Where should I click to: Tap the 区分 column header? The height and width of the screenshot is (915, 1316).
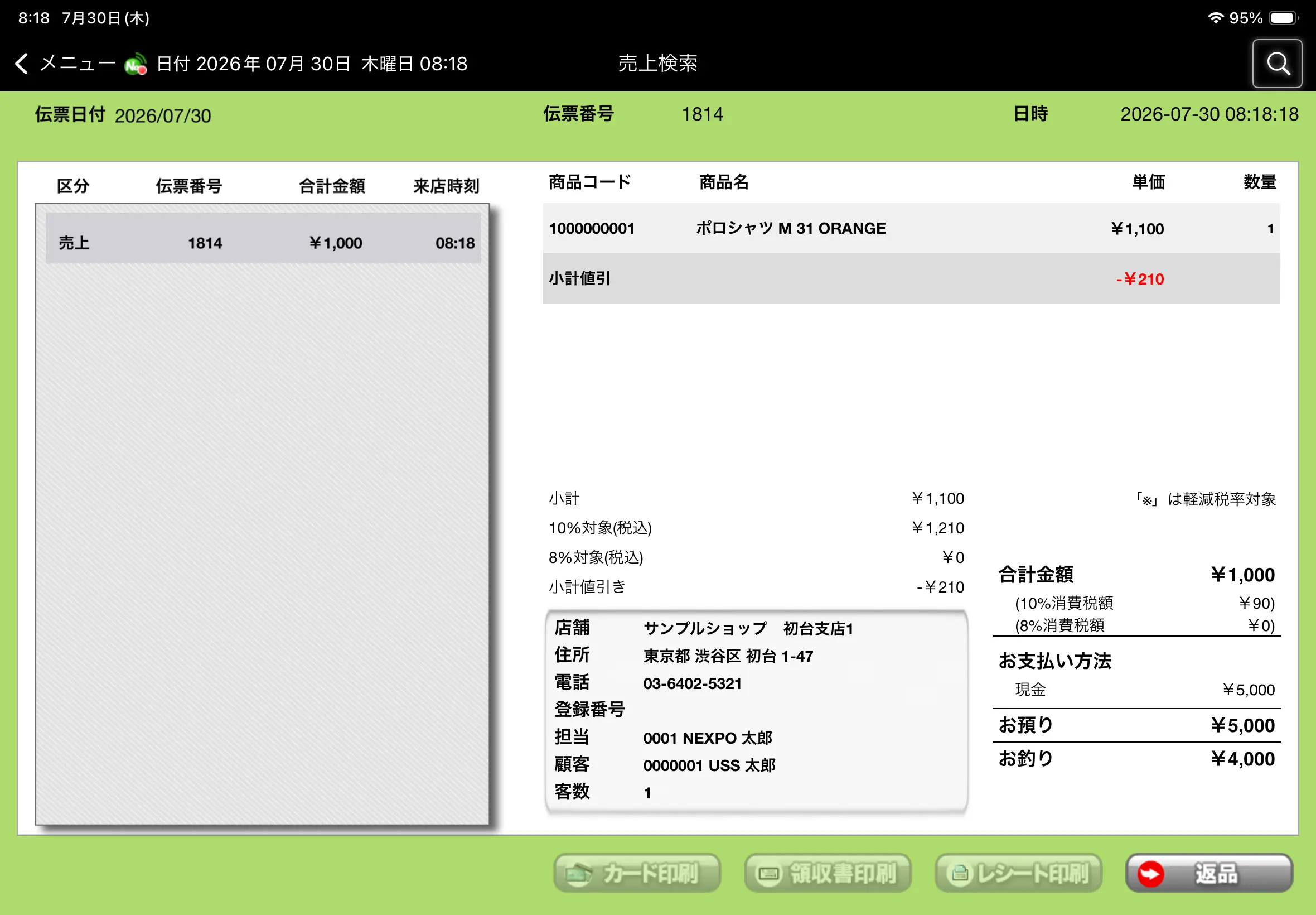74,186
